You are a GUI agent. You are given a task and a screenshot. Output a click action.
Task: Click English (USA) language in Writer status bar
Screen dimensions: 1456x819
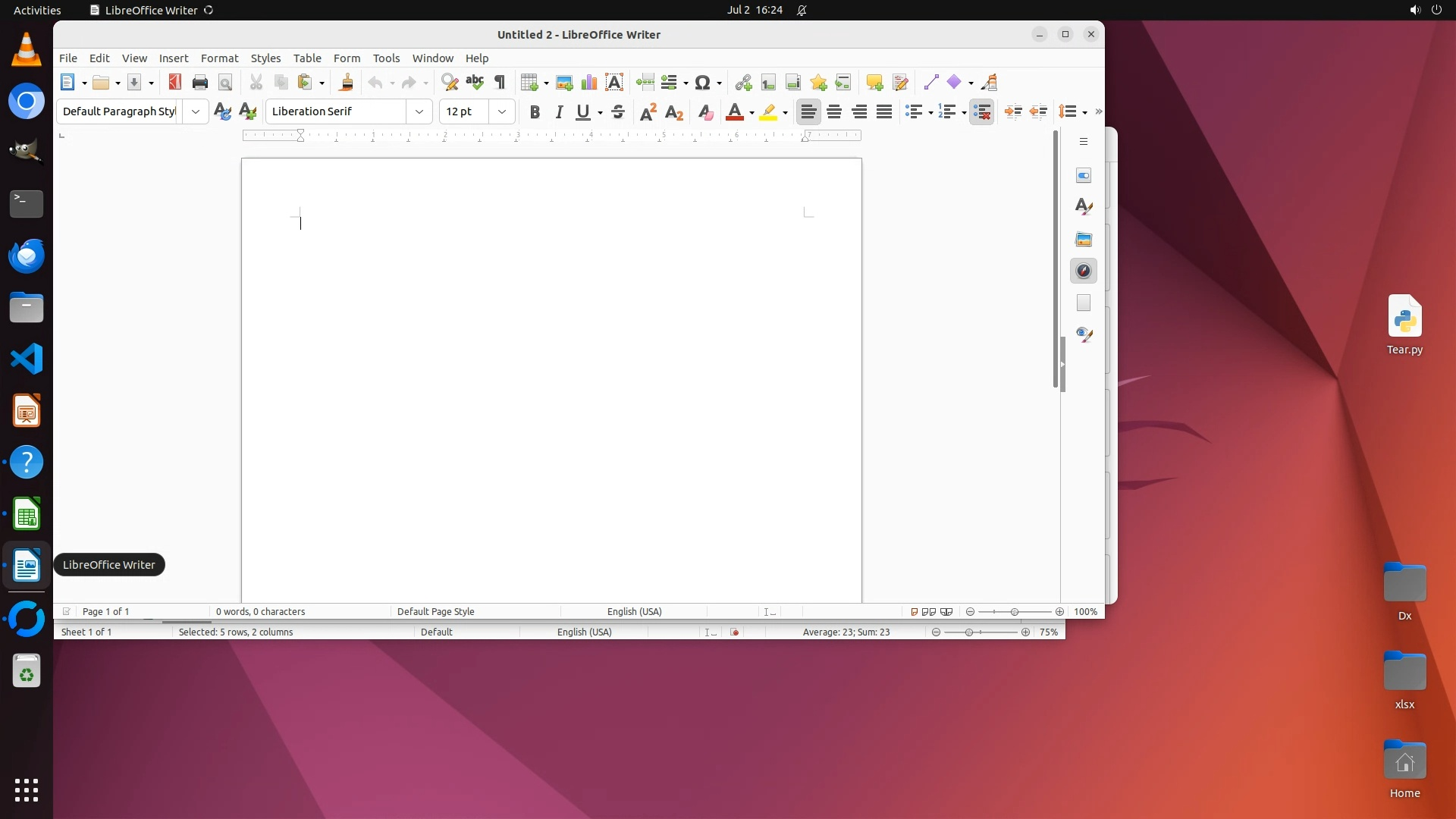coord(634,611)
